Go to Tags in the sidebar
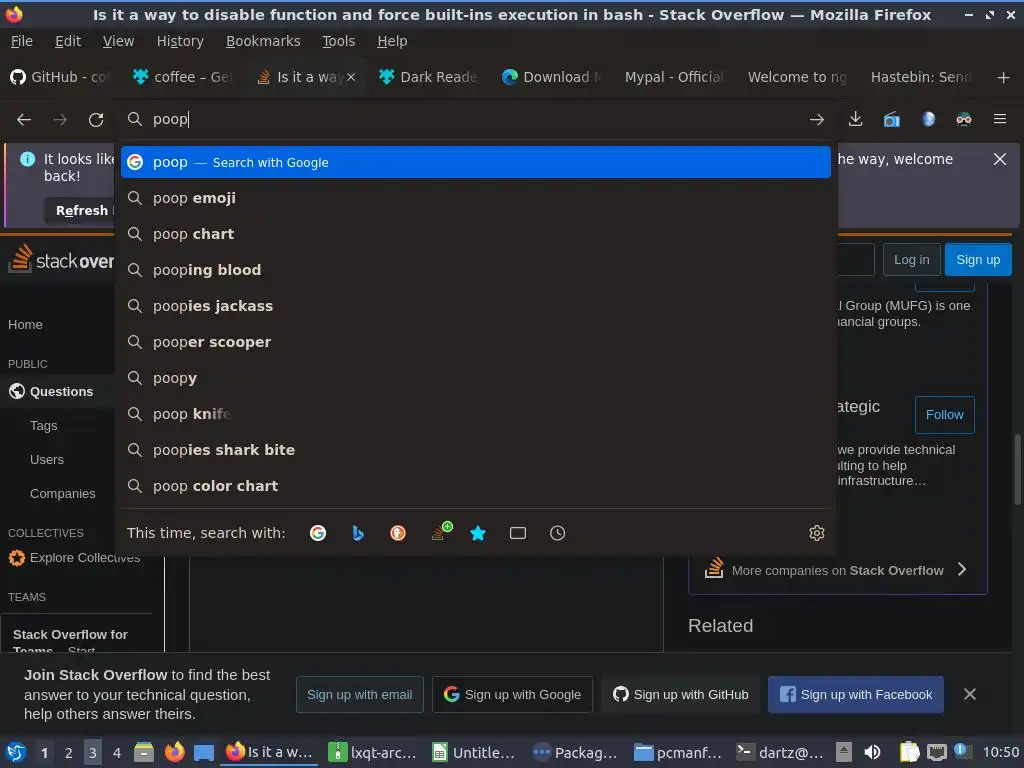 [44, 426]
